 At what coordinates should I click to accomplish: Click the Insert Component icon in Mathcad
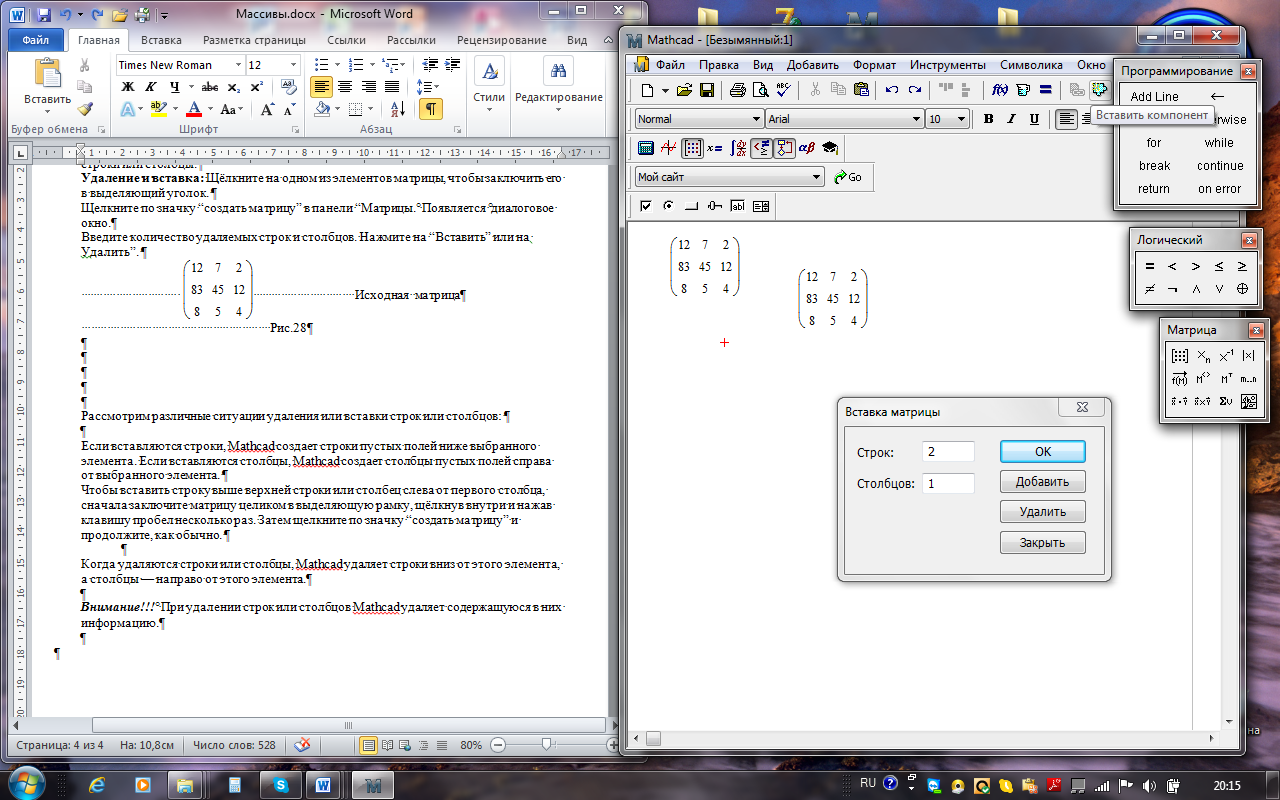point(1099,90)
